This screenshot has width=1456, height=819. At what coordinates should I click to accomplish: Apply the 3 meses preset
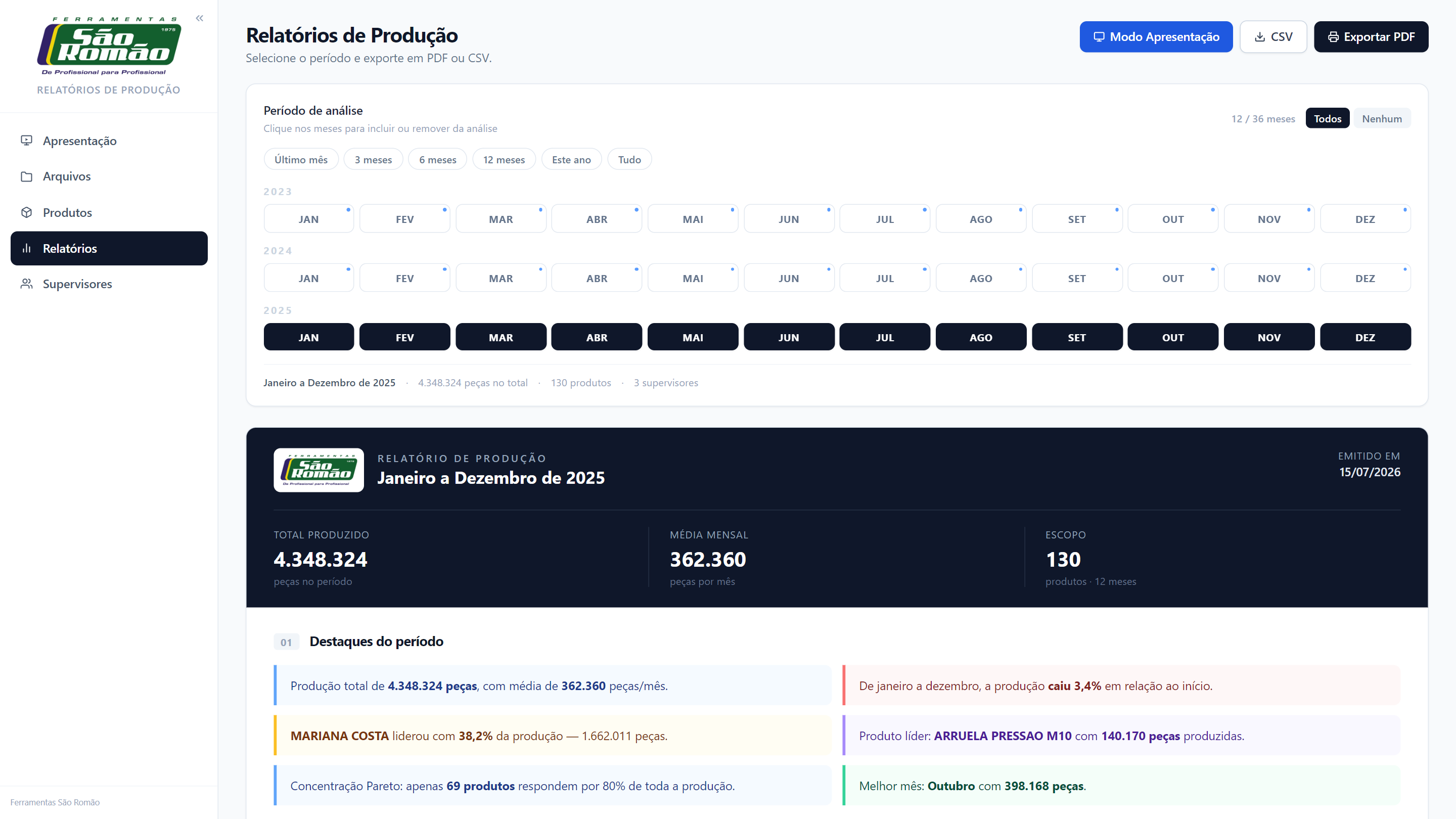[x=373, y=159]
